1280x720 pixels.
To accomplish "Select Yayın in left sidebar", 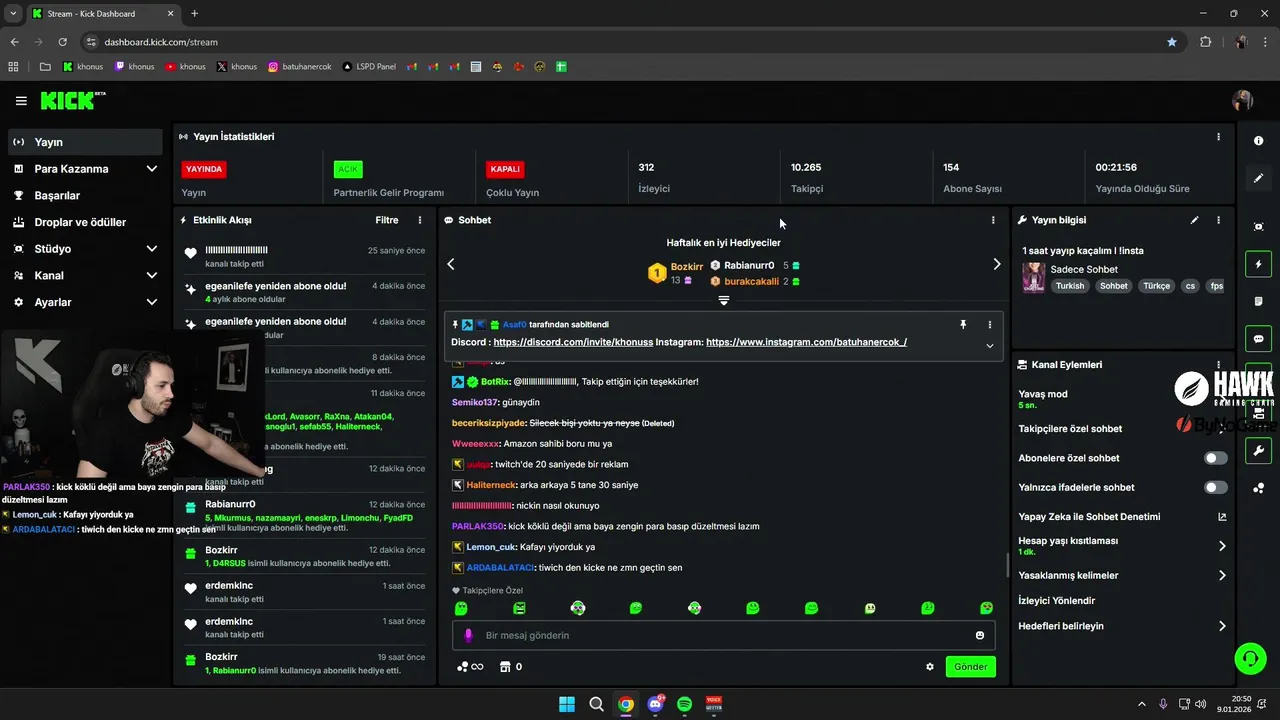I will (85, 142).
